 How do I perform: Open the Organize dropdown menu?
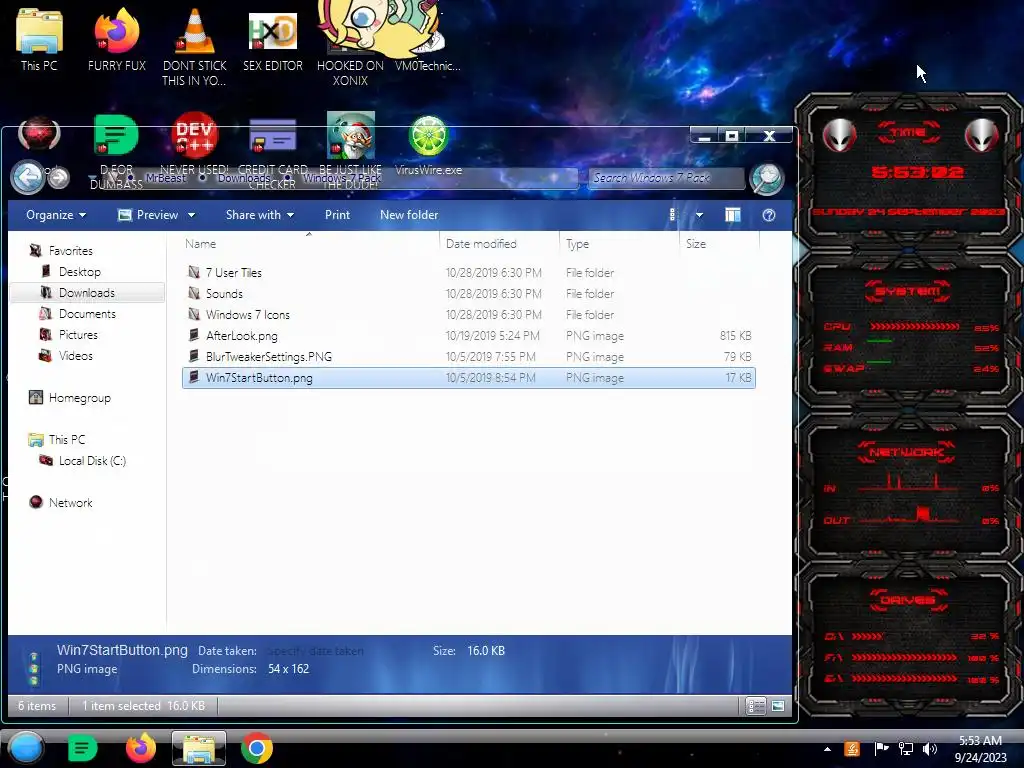pos(56,215)
